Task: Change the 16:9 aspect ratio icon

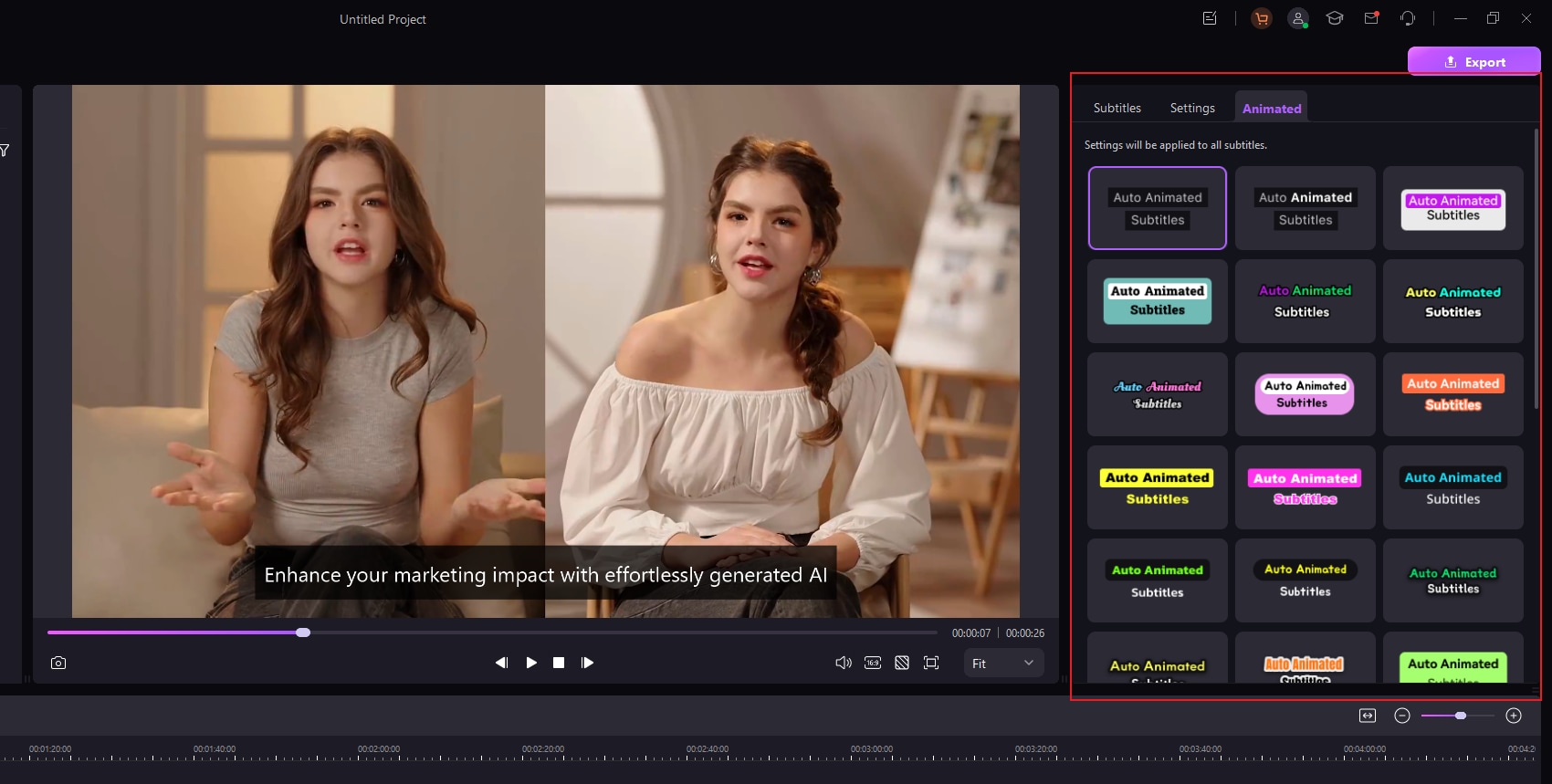Action: coord(873,663)
